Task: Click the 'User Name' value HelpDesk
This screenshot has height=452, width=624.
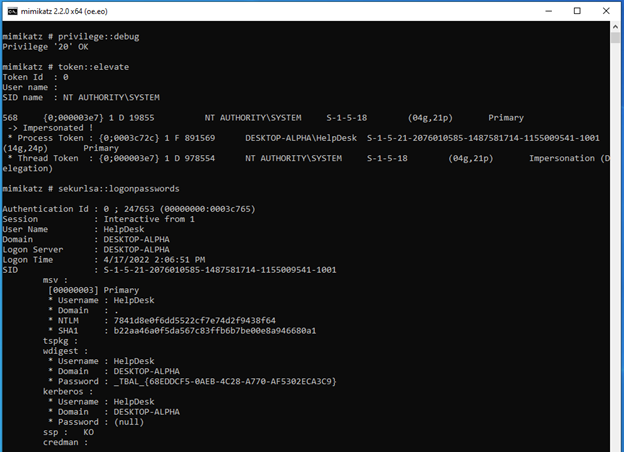Action: tap(124, 229)
